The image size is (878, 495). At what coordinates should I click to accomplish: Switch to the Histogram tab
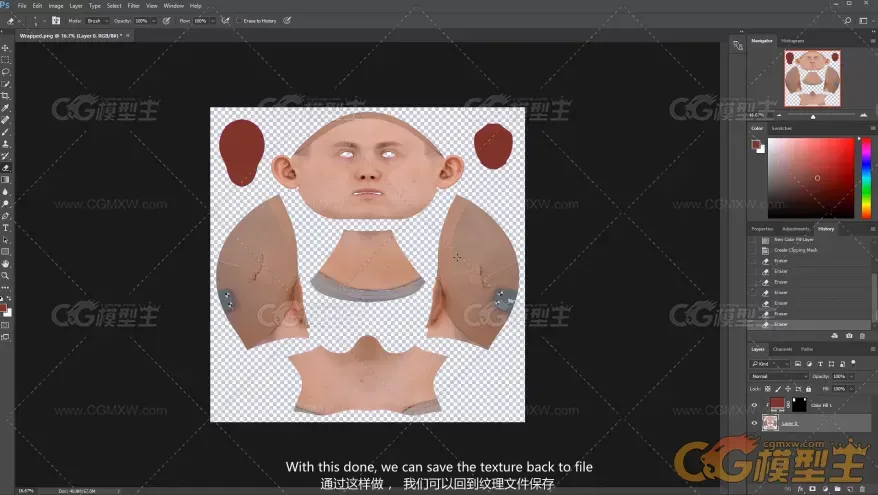pyautogui.click(x=793, y=41)
